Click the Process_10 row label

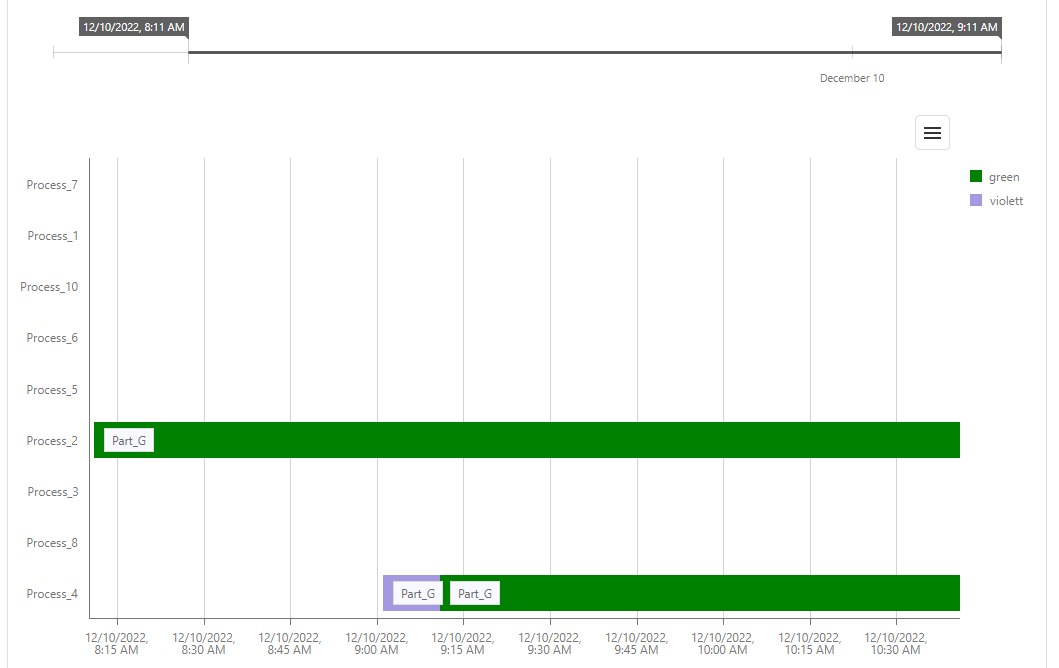48,286
